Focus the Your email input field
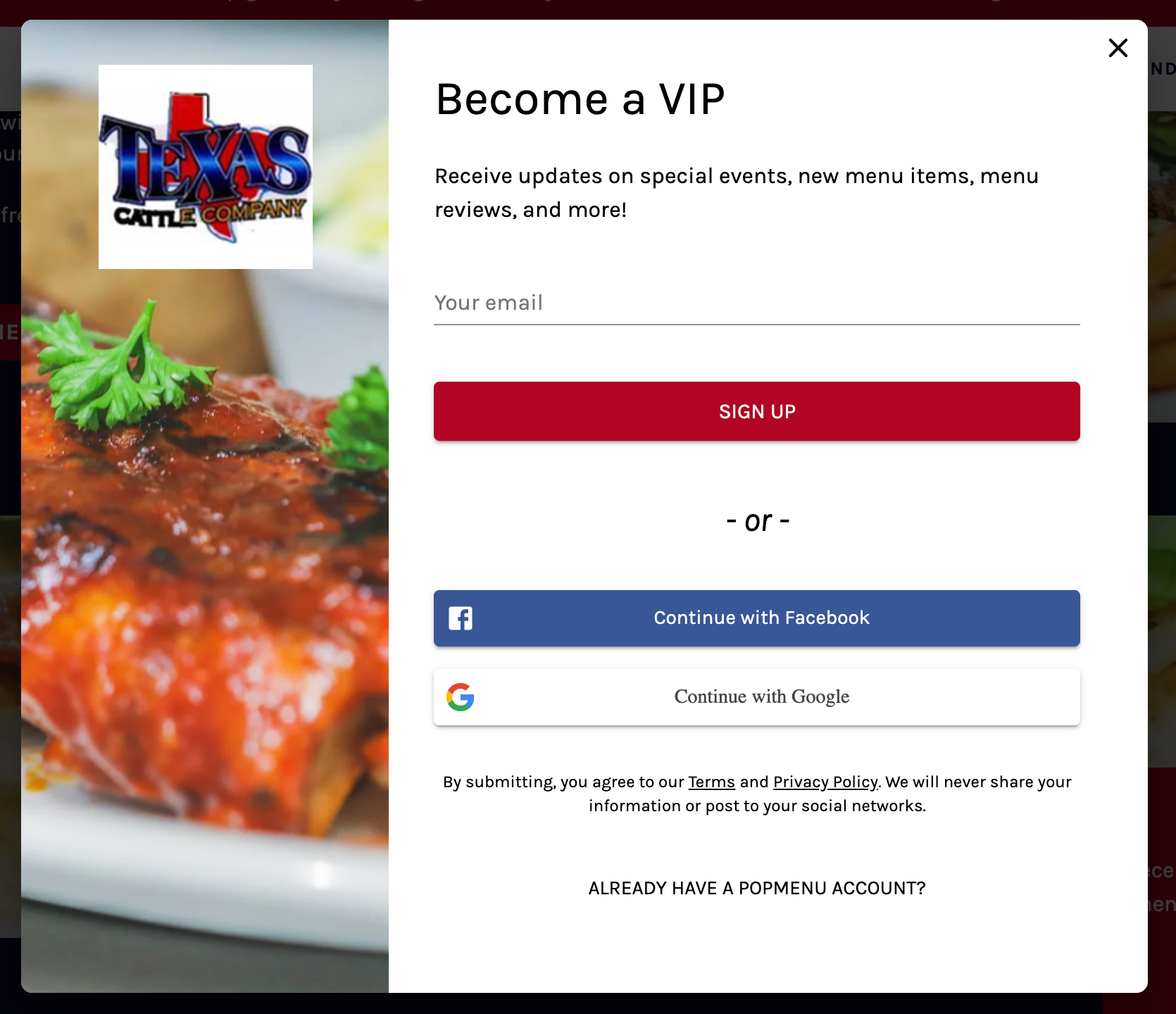 point(757,303)
